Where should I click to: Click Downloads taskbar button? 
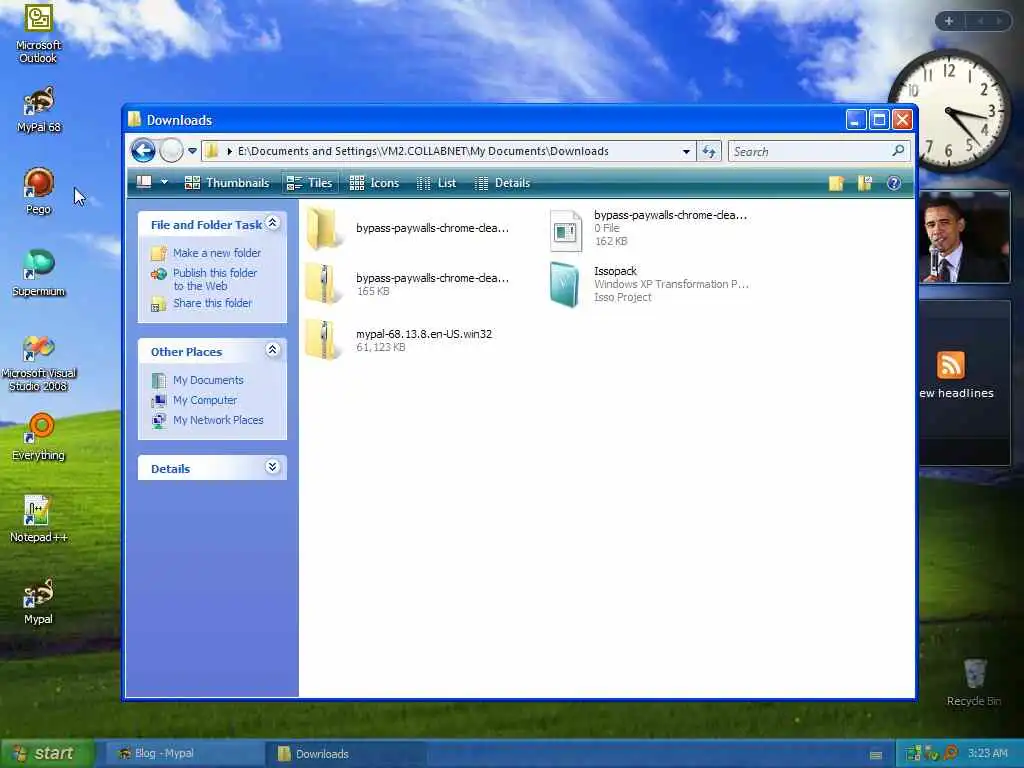(346, 754)
